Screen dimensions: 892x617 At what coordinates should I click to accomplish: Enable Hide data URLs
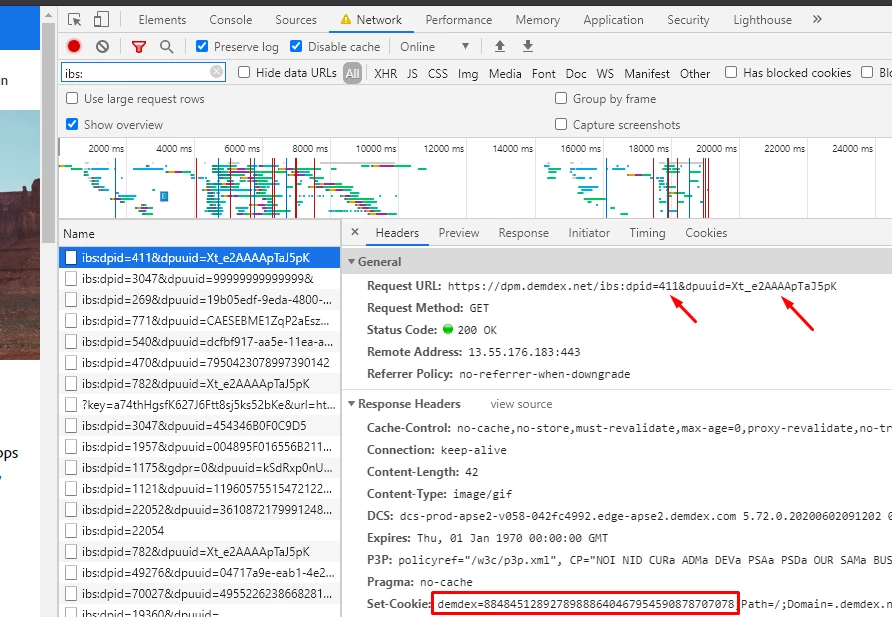click(244, 72)
